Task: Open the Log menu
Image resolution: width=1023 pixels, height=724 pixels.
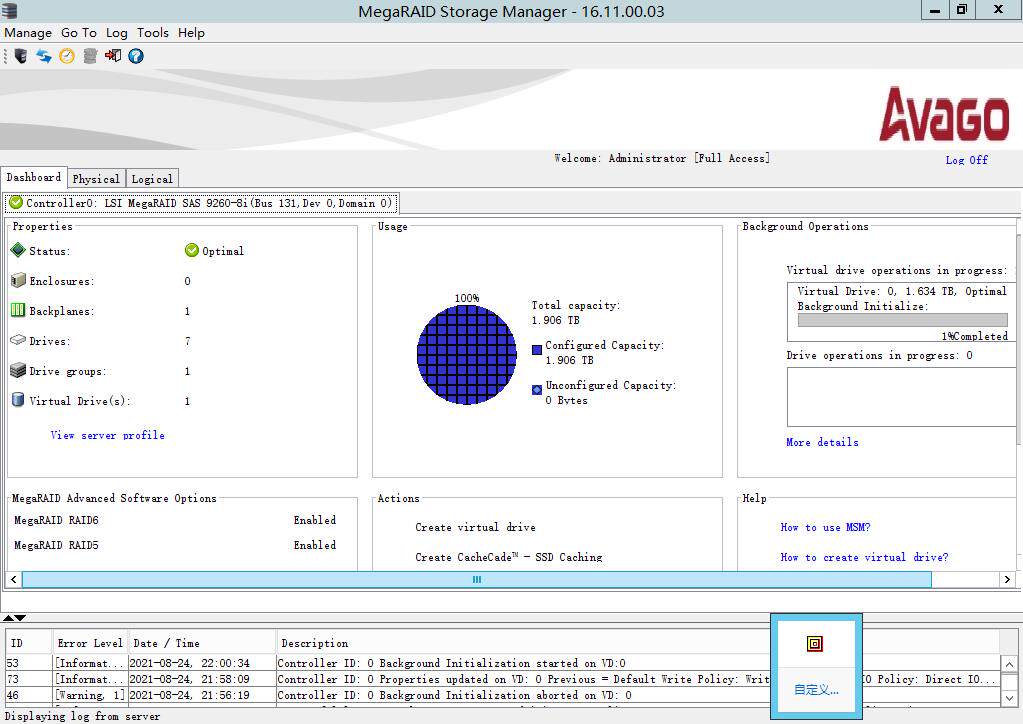Action: [x=117, y=33]
